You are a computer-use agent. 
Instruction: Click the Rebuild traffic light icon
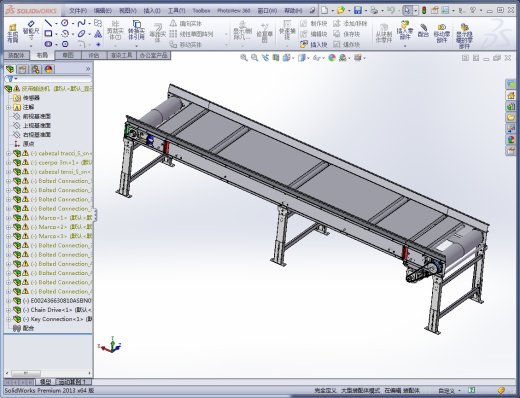(424, 10)
